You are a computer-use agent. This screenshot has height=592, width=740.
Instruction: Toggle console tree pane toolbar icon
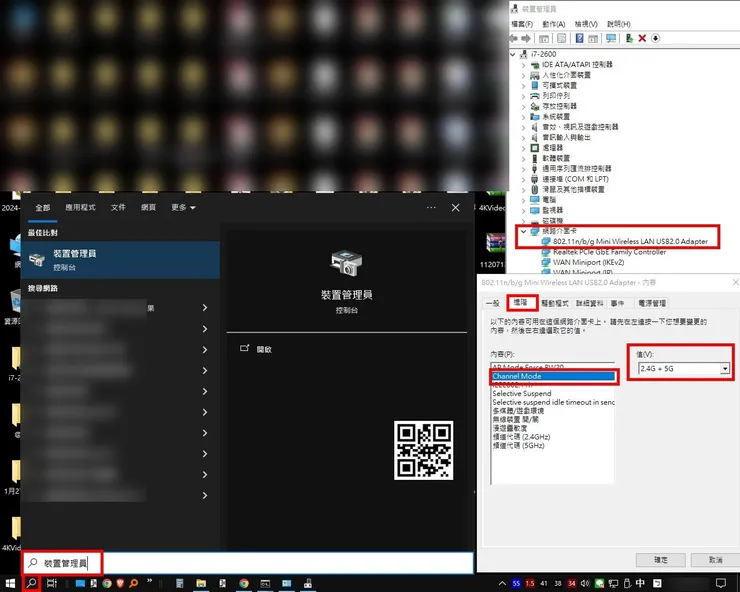tap(544, 38)
